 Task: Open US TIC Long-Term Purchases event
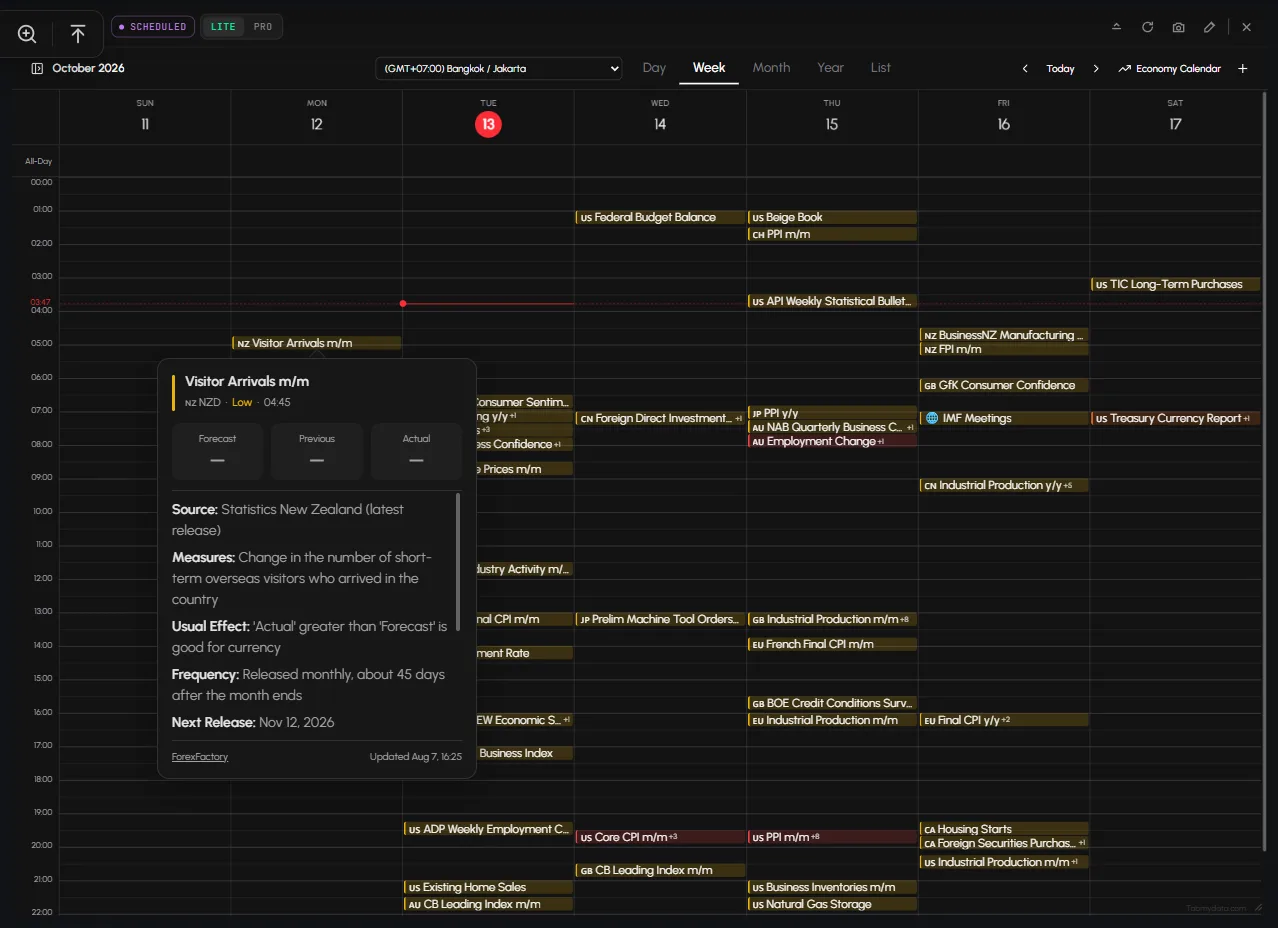coord(1176,284)
